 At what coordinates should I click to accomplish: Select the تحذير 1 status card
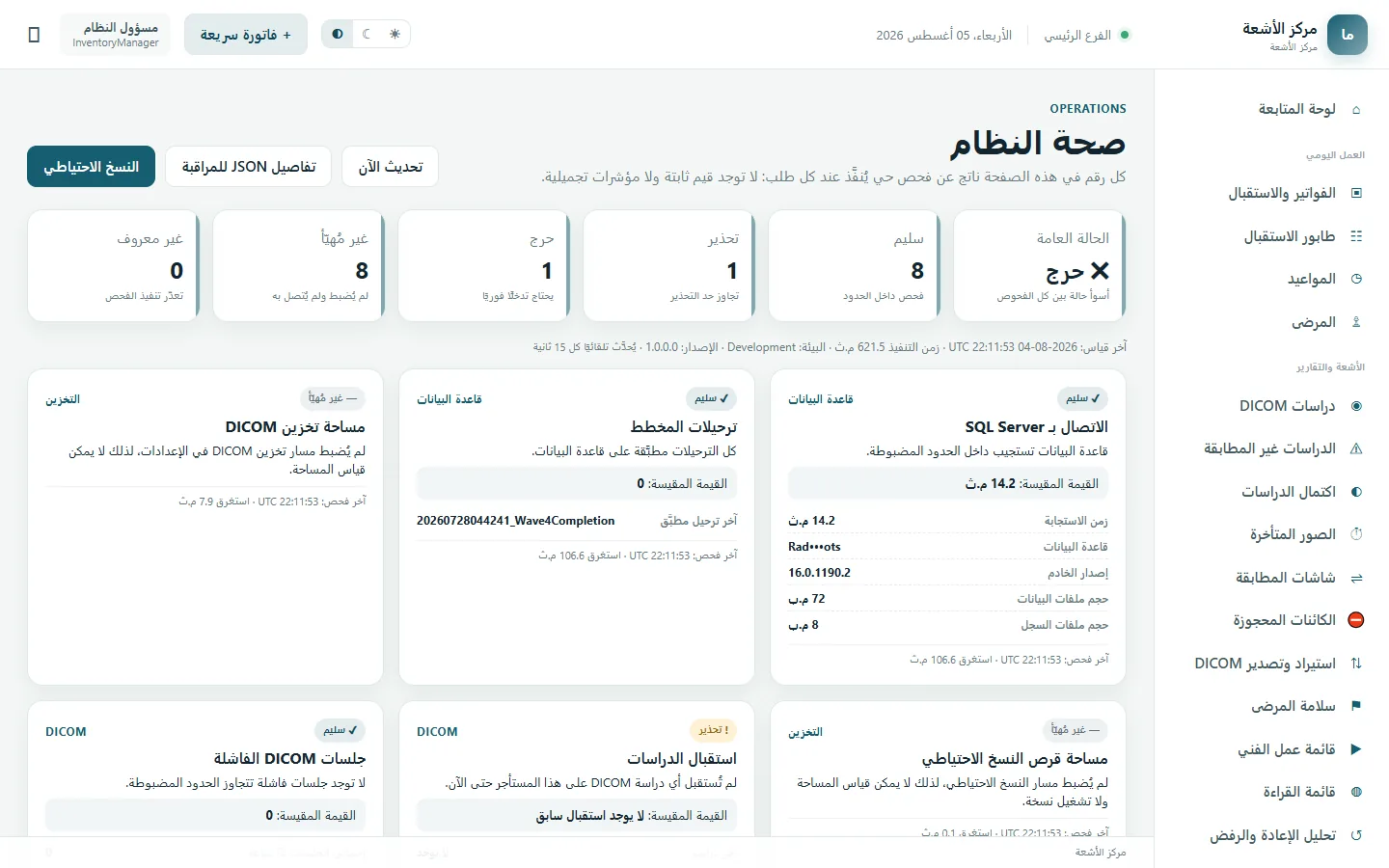point(669,265)
